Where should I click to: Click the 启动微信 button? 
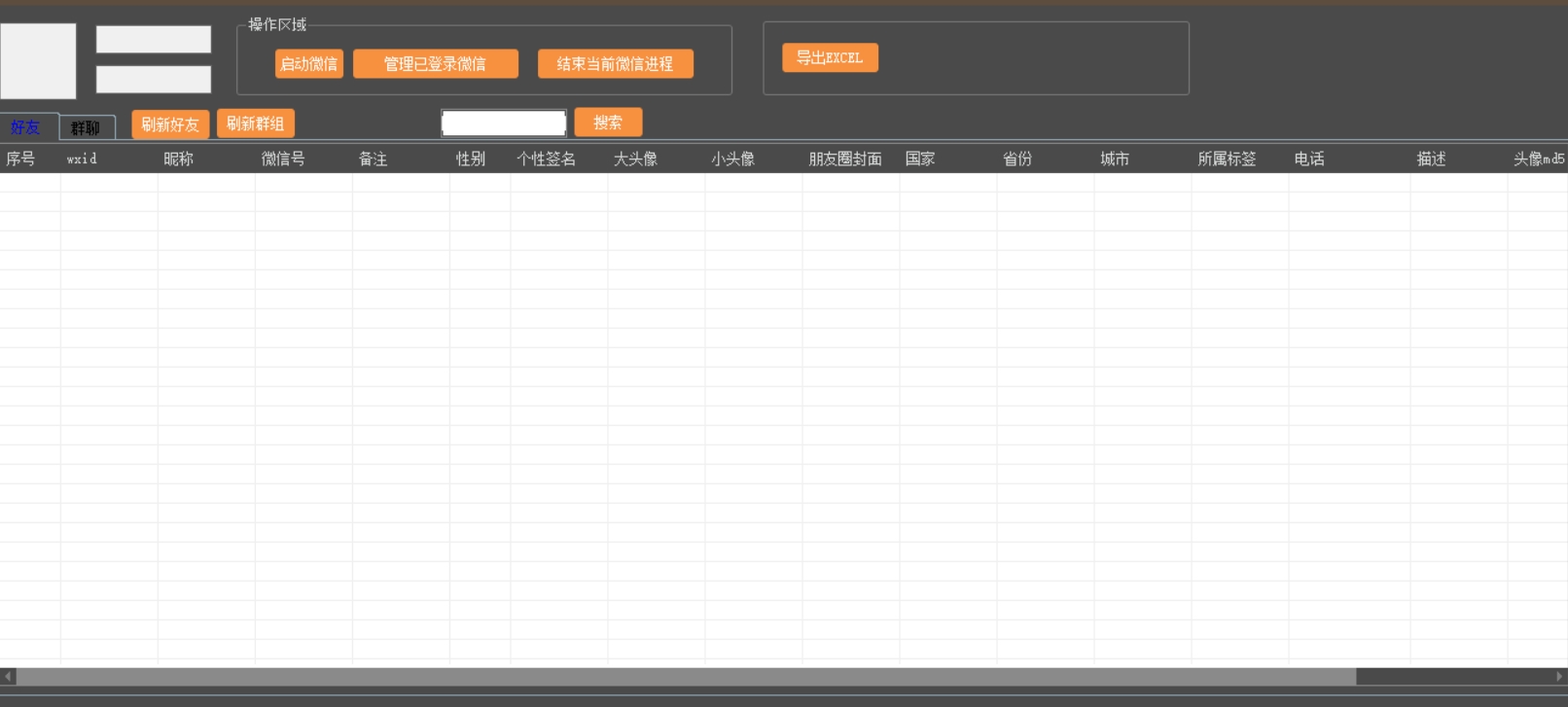pos(308,64)
